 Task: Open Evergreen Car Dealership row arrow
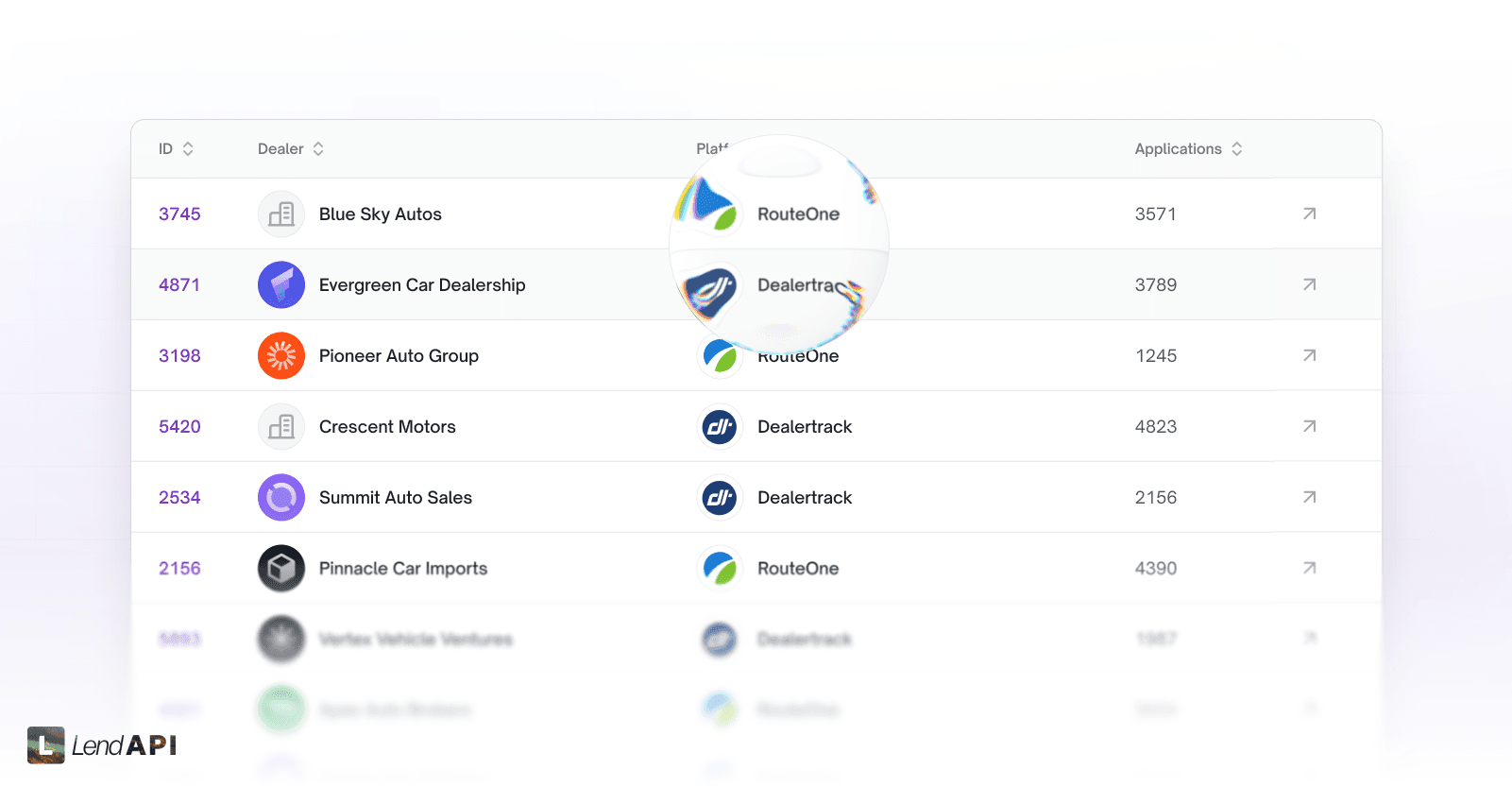click(1310, 284)
